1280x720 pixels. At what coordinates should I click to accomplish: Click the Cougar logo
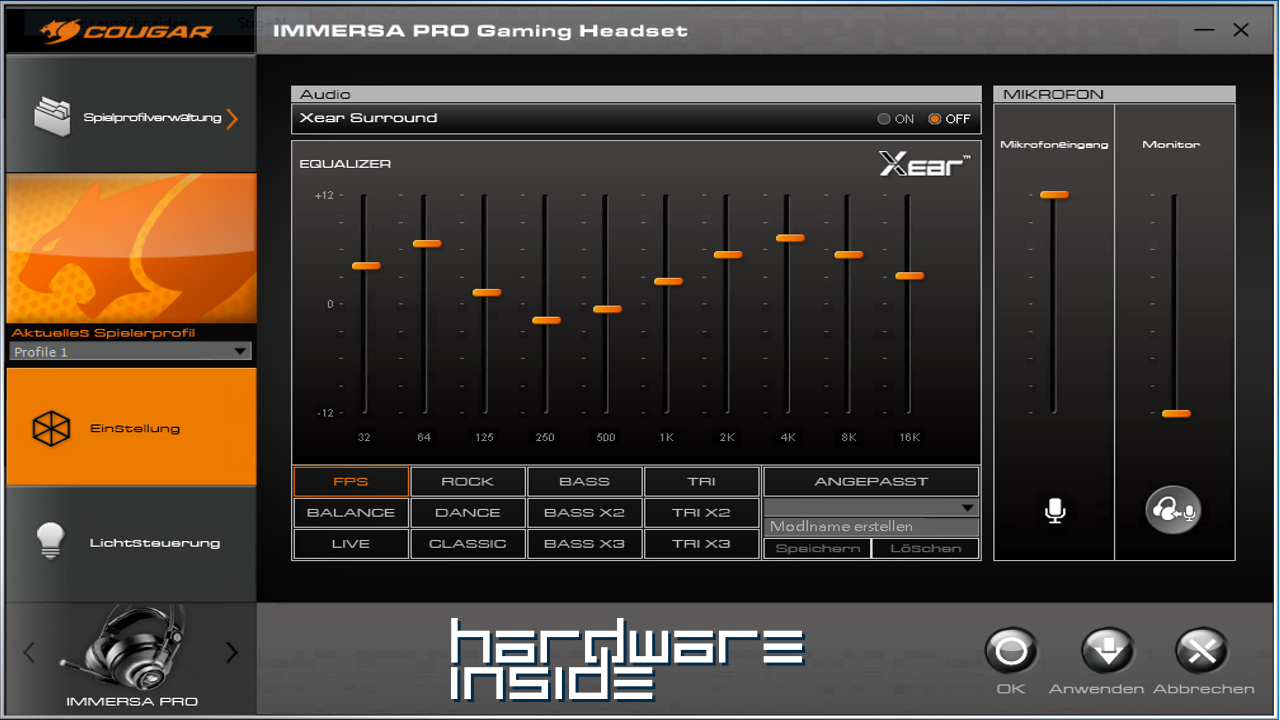point(128,31)
